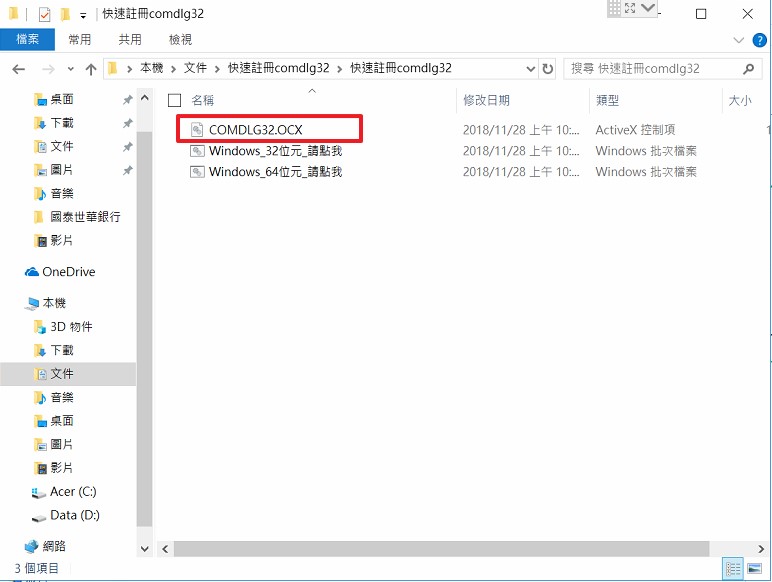Open the Help question mark icon
The height and width of the screenshot is (582, 772).
point(759,40)
